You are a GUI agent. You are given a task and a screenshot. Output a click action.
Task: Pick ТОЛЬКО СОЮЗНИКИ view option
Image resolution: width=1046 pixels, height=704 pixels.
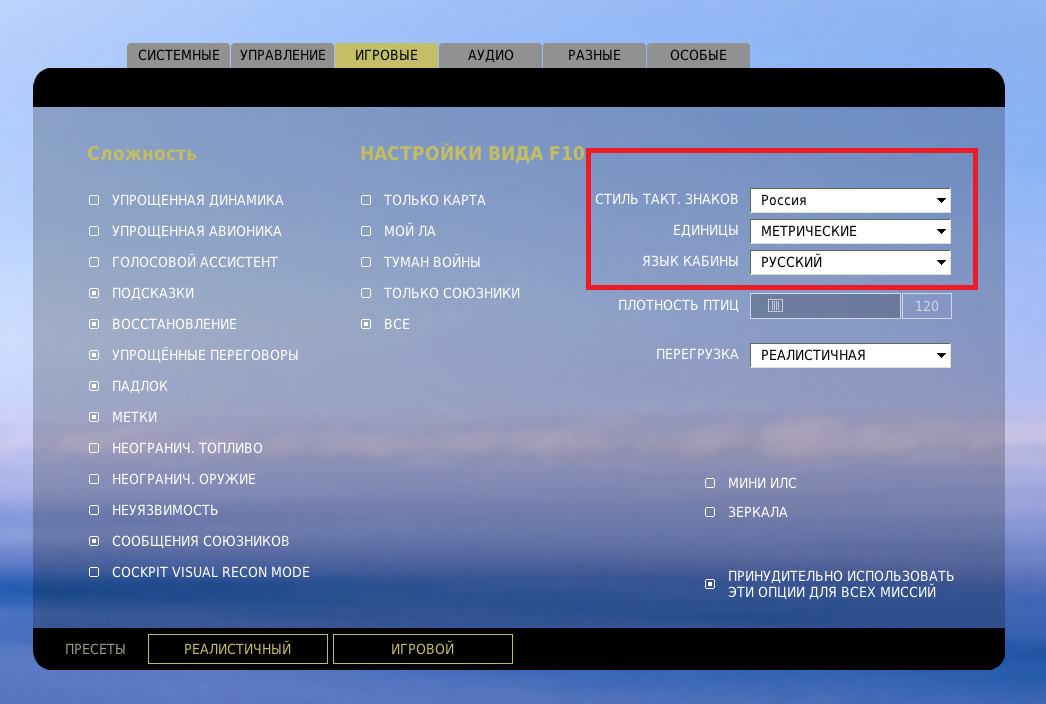(366, 293)
